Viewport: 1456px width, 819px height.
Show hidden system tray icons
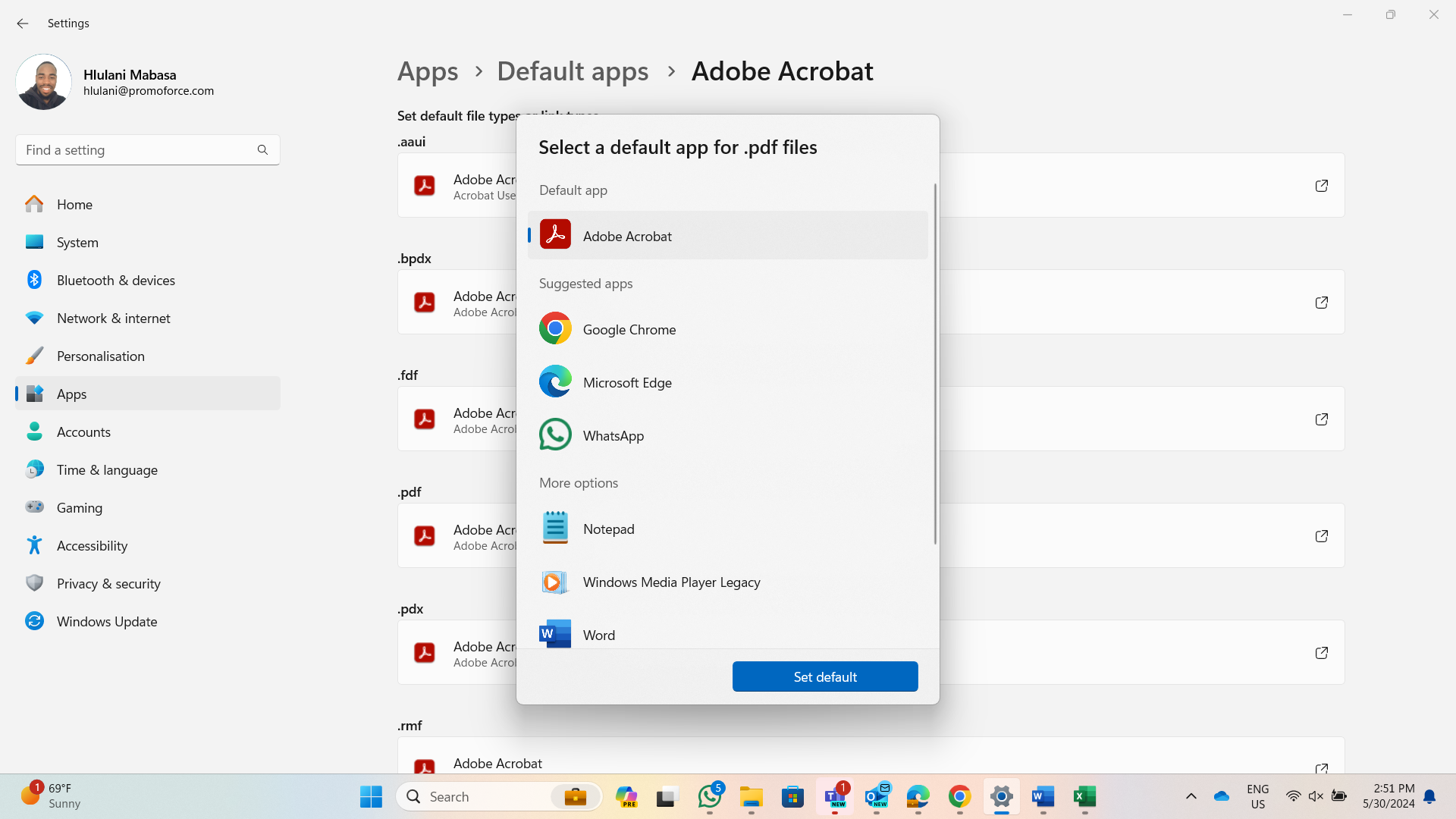[1191, 796]
